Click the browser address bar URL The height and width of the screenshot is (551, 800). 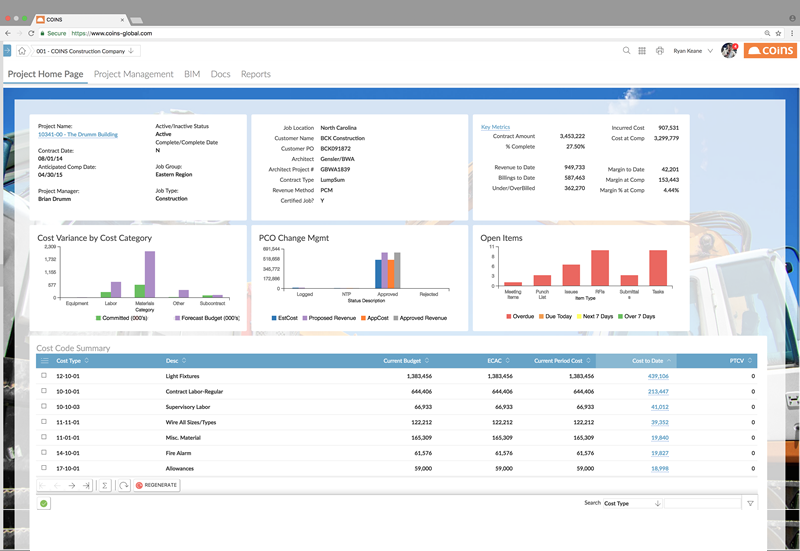point(112,33)
